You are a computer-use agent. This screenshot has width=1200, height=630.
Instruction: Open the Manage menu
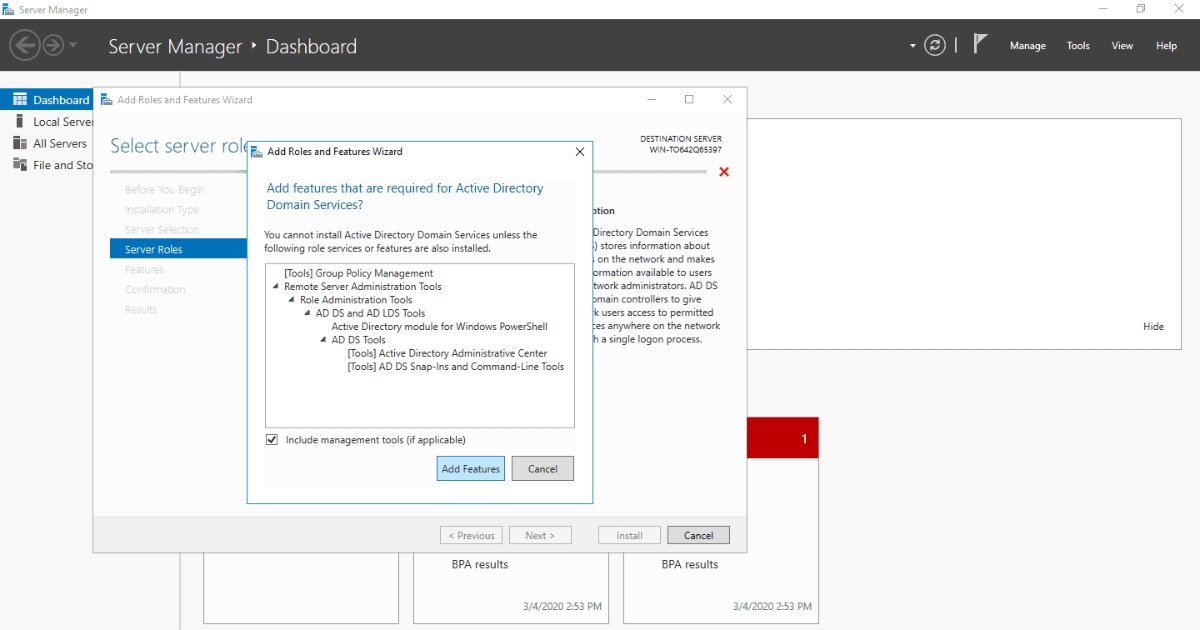[x=1027, y=46]
